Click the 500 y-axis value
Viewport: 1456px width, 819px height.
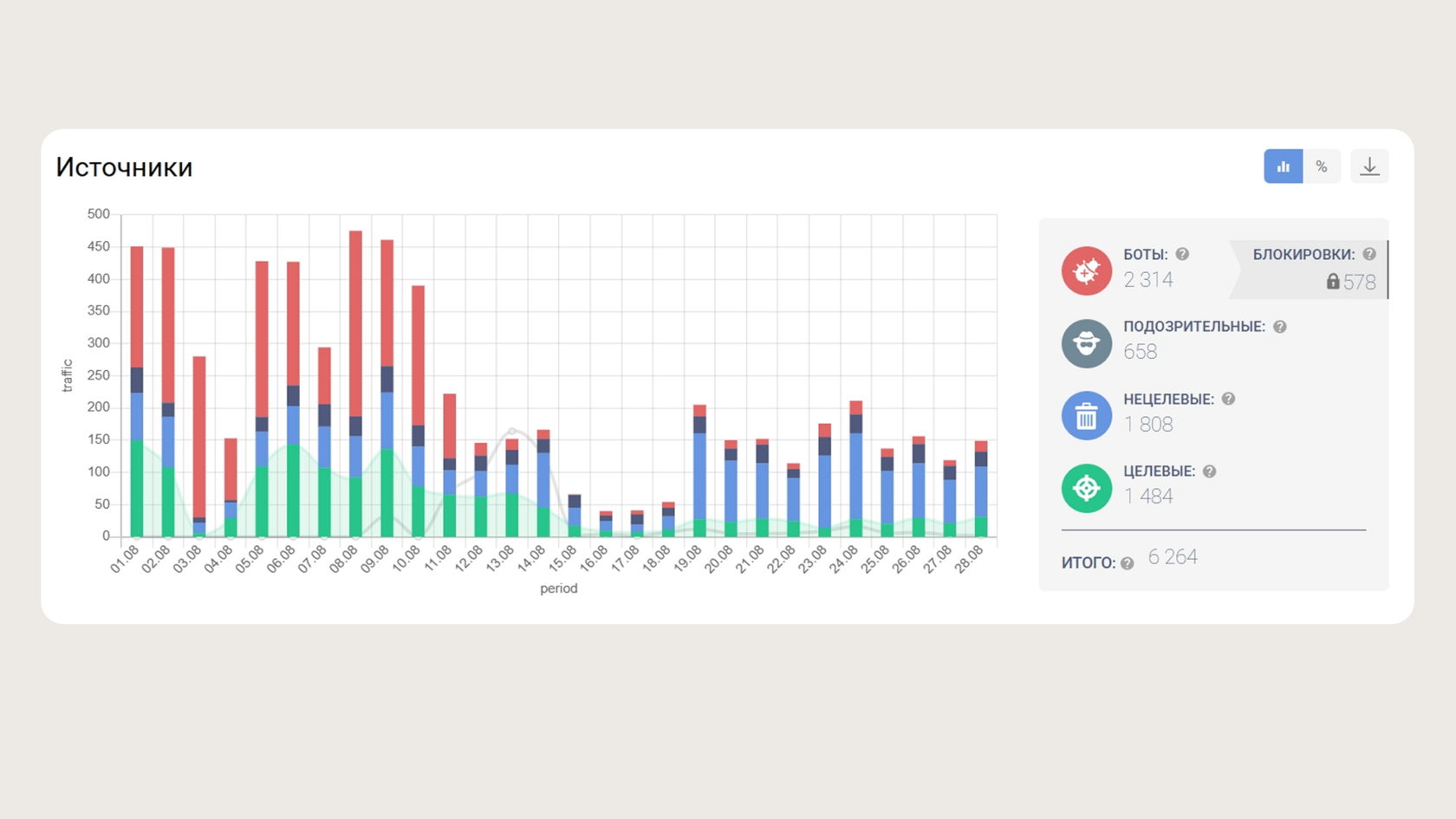click(99, 214)
